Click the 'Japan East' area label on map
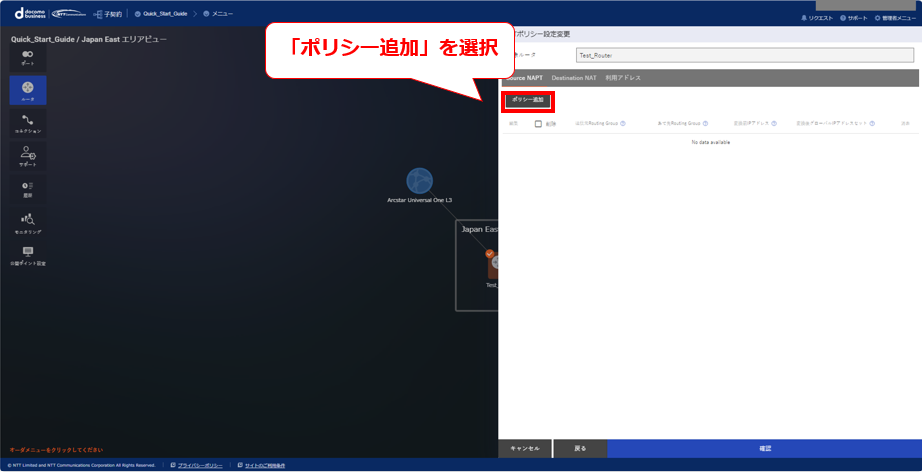Viewport: 922px width, 472px height. click(479, 229)
